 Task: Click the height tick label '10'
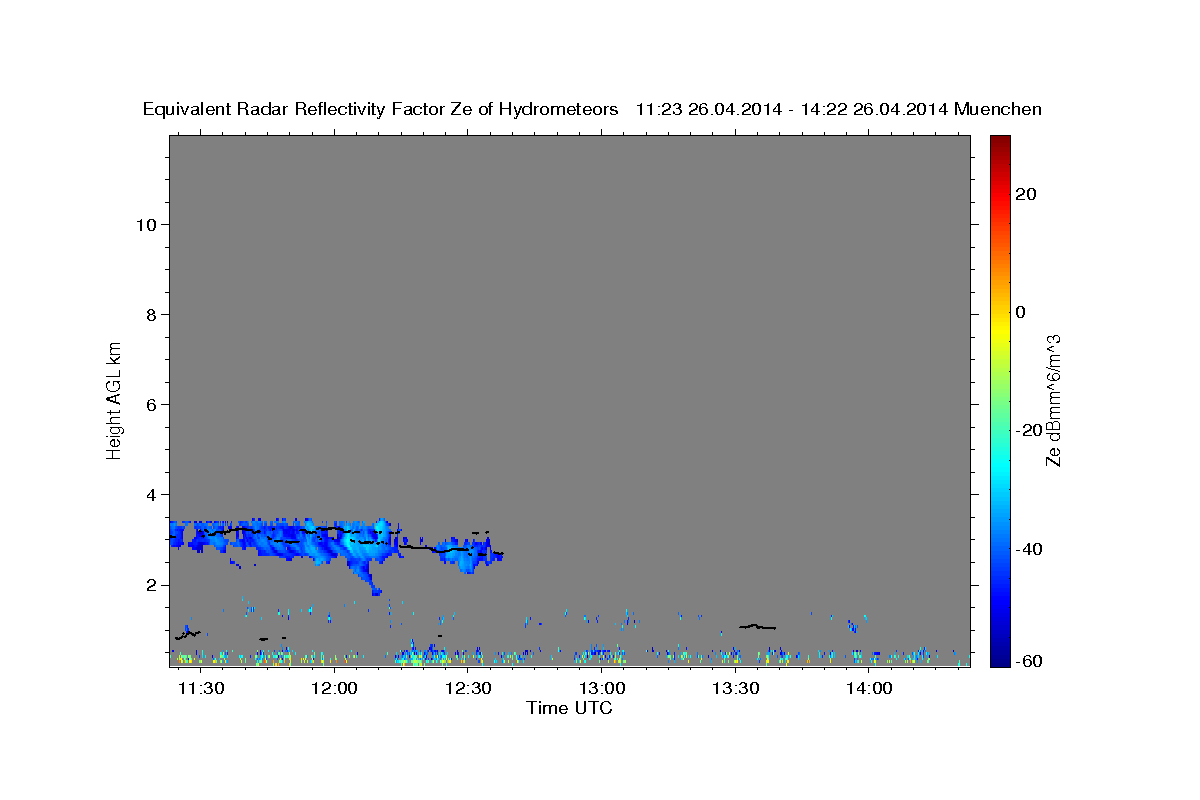coord(146,224)
